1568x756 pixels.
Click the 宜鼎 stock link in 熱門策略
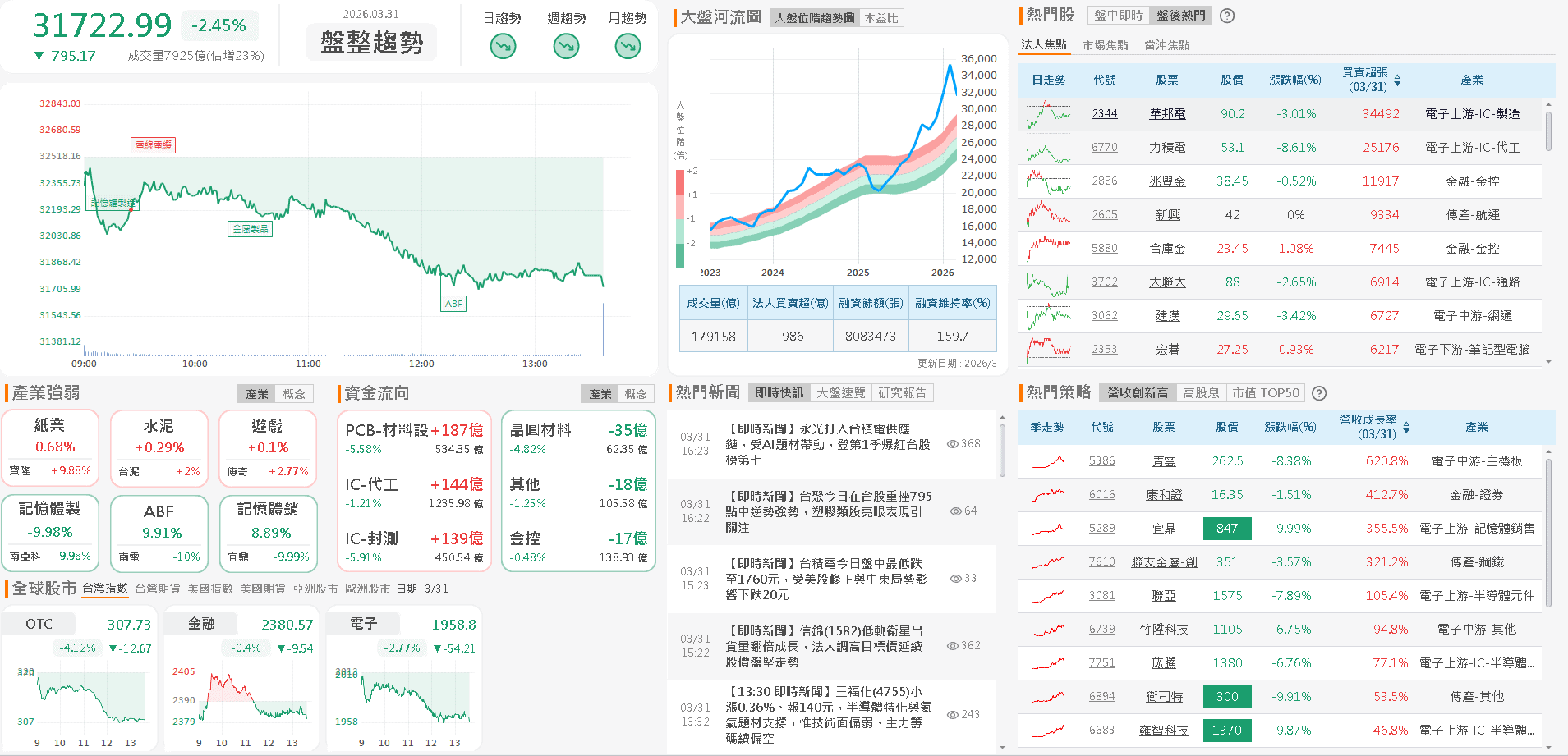pyautogui.click(x=1163, y=528)
